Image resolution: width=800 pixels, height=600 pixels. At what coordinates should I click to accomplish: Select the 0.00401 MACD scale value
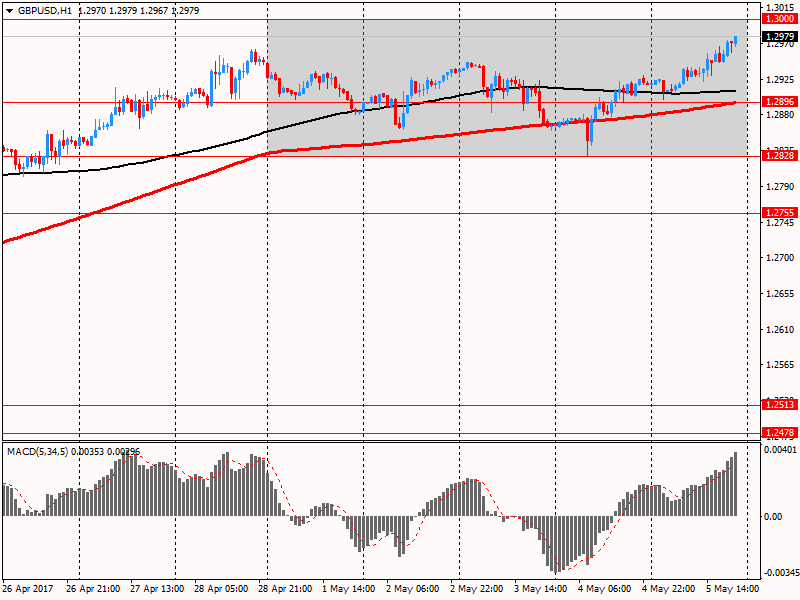coord(780,450)
